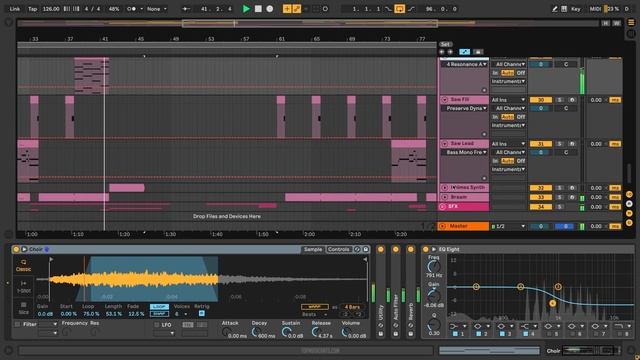Toggle Saw Lead track activator 31
Screen dimensions: 640x360
[x=541, y=144]
